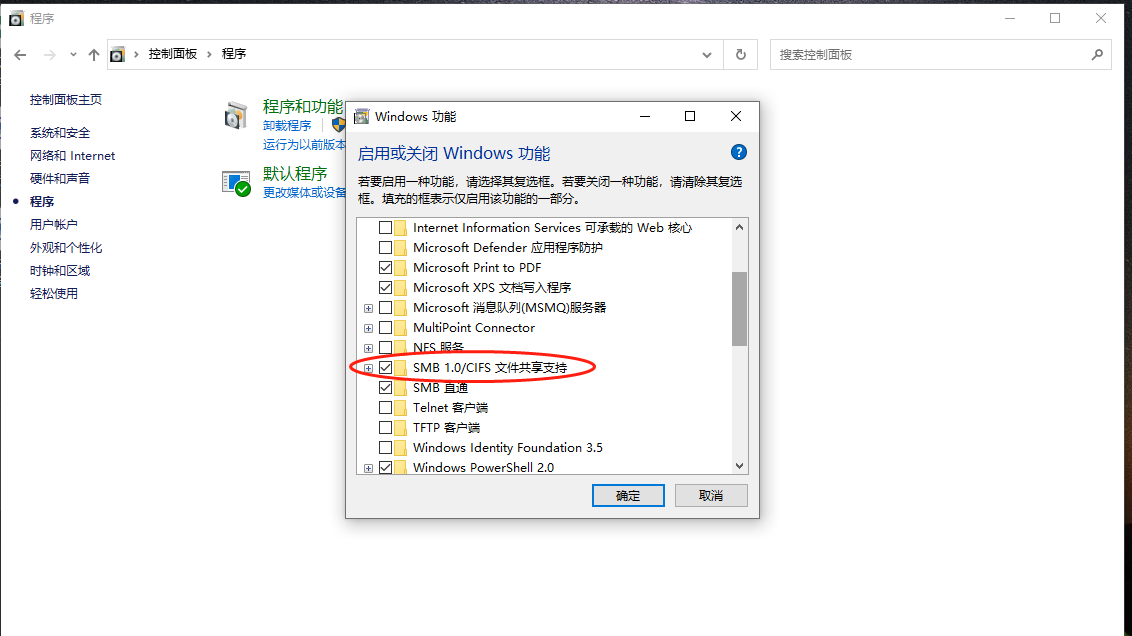Click the 默认程序 icon

[236, 183]
